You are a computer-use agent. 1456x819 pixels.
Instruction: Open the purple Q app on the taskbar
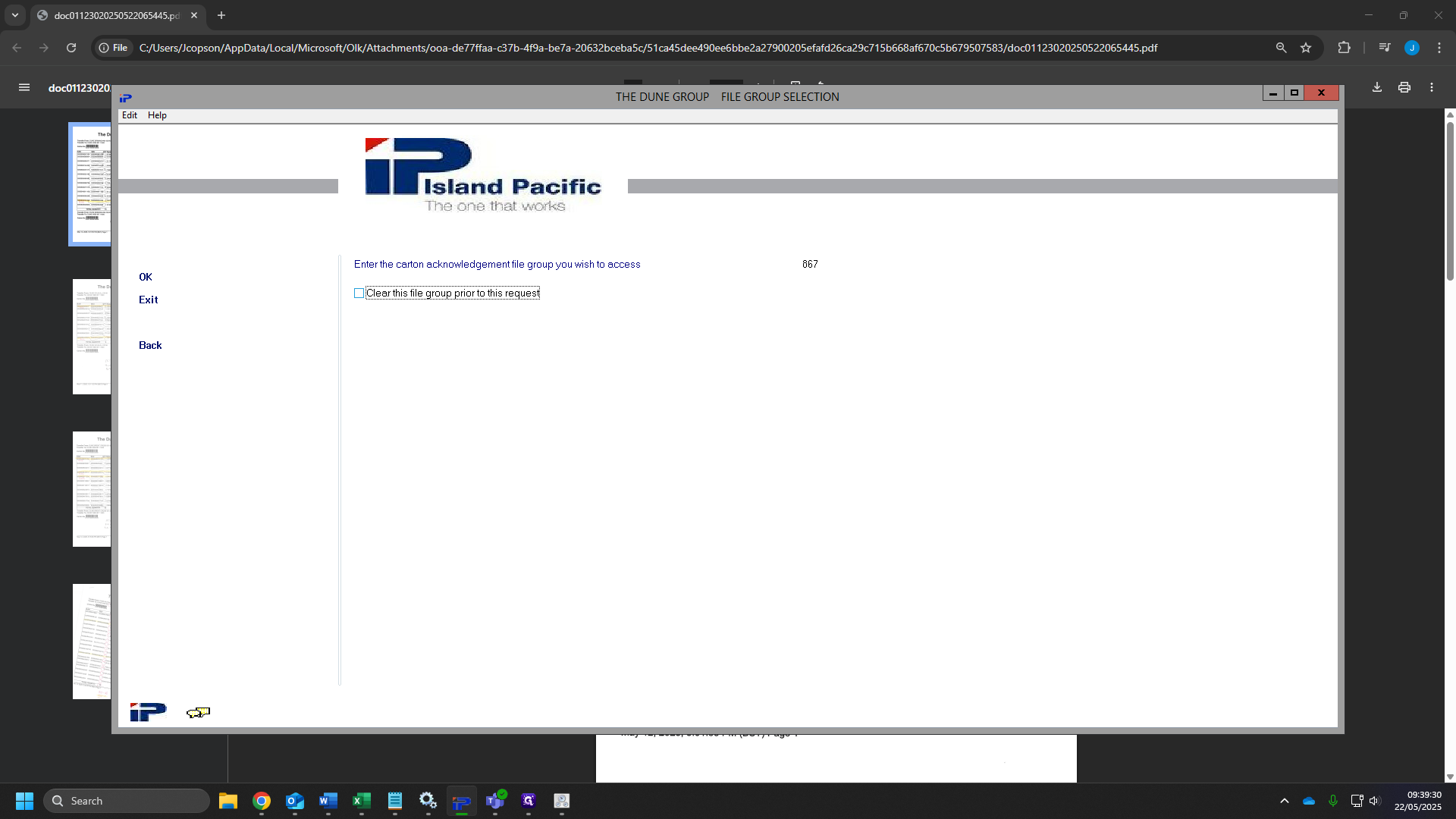click(529, 801)
